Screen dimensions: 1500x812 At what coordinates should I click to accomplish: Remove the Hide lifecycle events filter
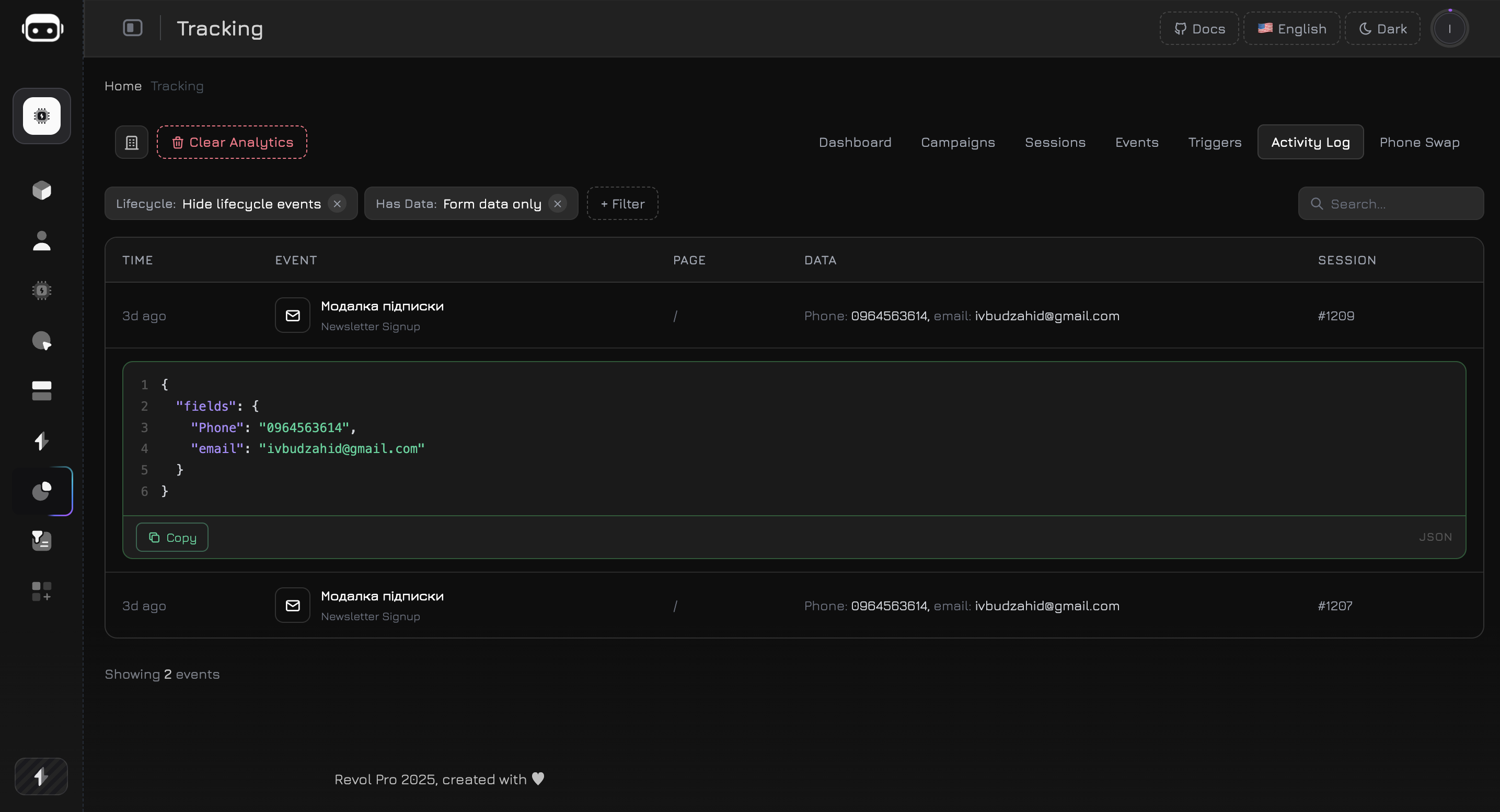pos(337,204)
